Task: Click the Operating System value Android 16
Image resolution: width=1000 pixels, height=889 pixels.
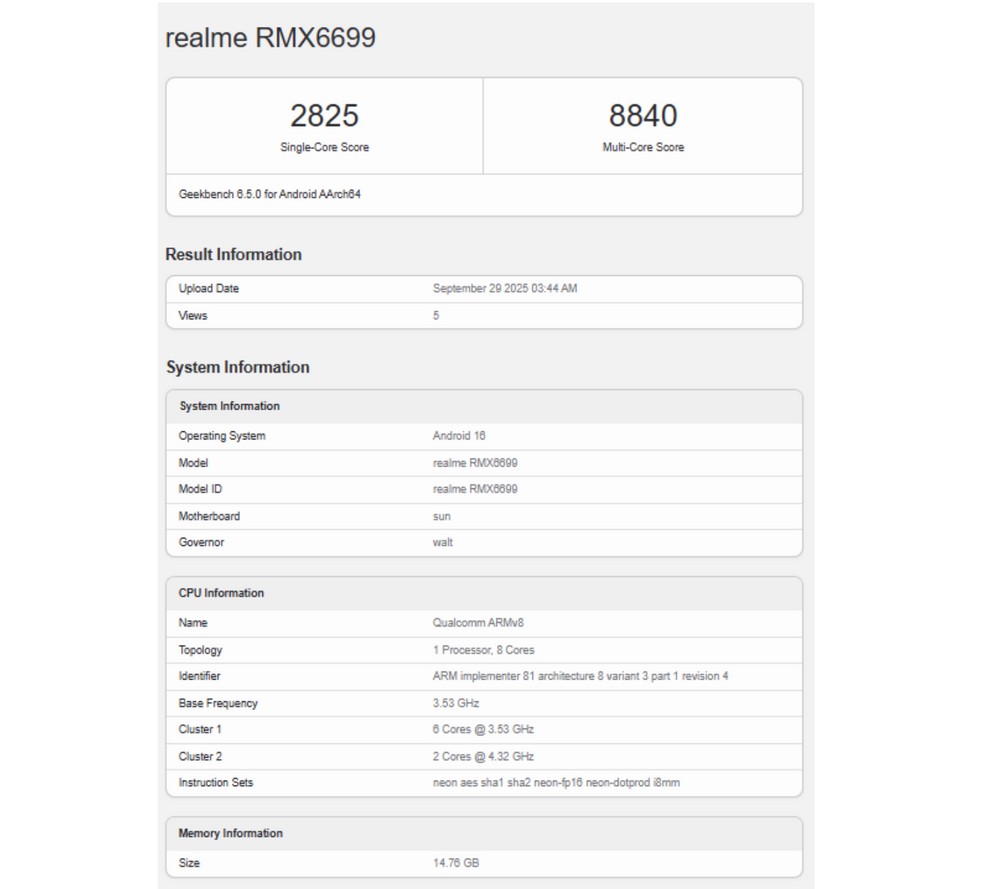Action: 459,436
